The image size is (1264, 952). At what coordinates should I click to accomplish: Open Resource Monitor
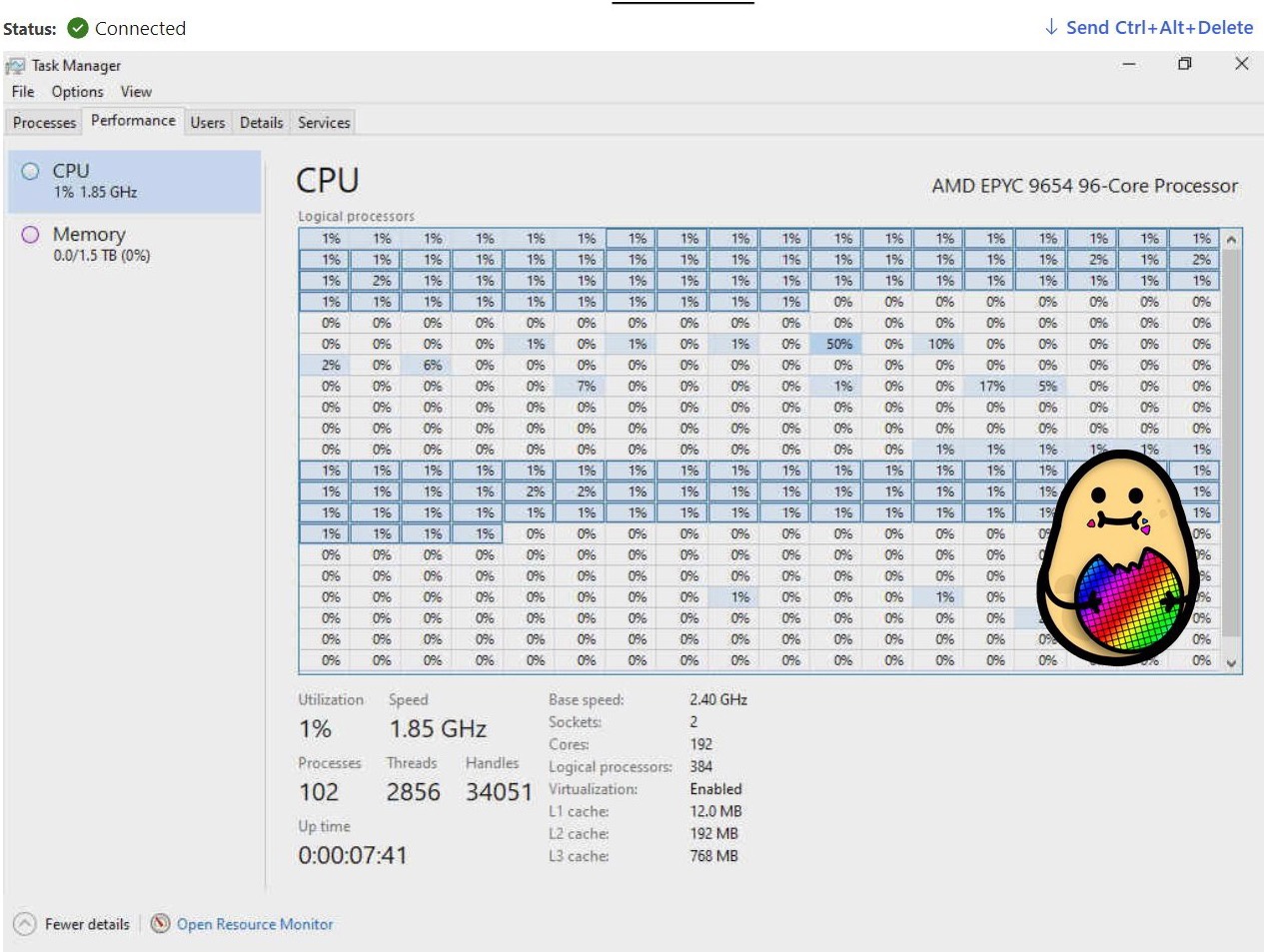pos(254,924)
